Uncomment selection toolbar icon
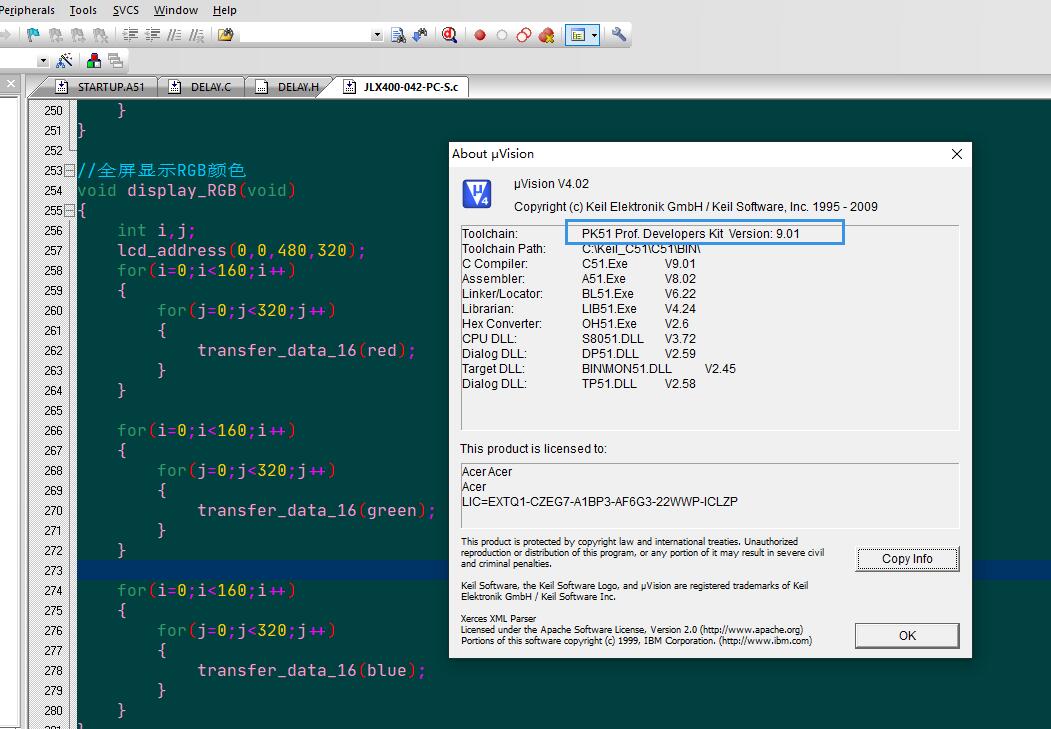This screenshot has width=1051, height=729. pyautogui.click(x=196, y=35)
